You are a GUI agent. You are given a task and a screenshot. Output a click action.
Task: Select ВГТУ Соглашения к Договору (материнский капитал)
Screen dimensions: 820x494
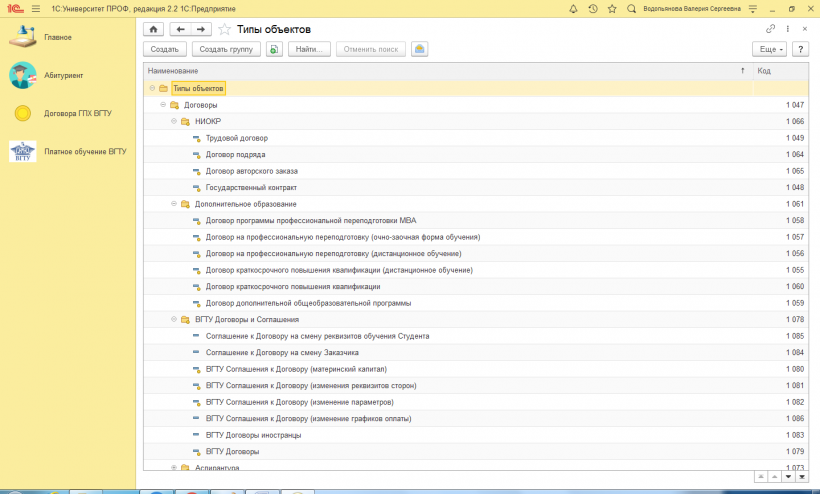476,369
